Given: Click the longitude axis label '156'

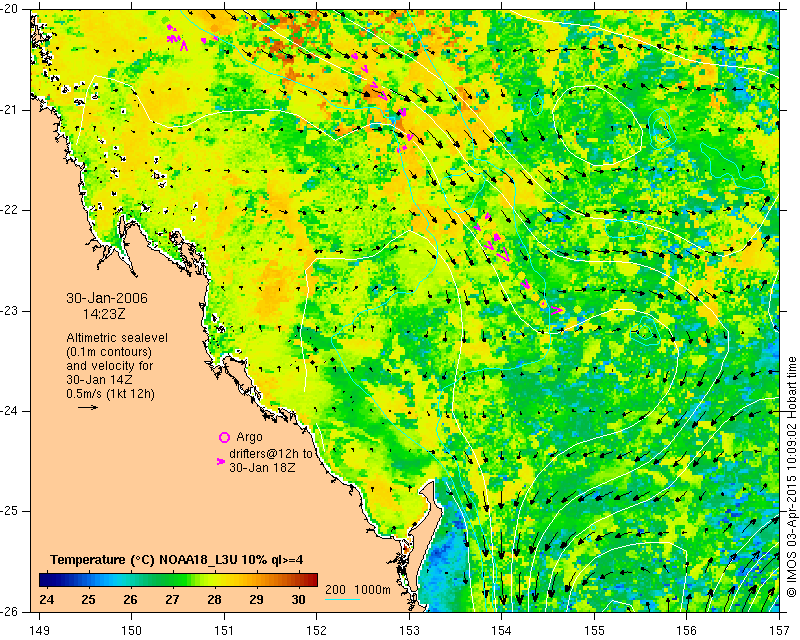Looking at the screenshot, I should [687, 631].
